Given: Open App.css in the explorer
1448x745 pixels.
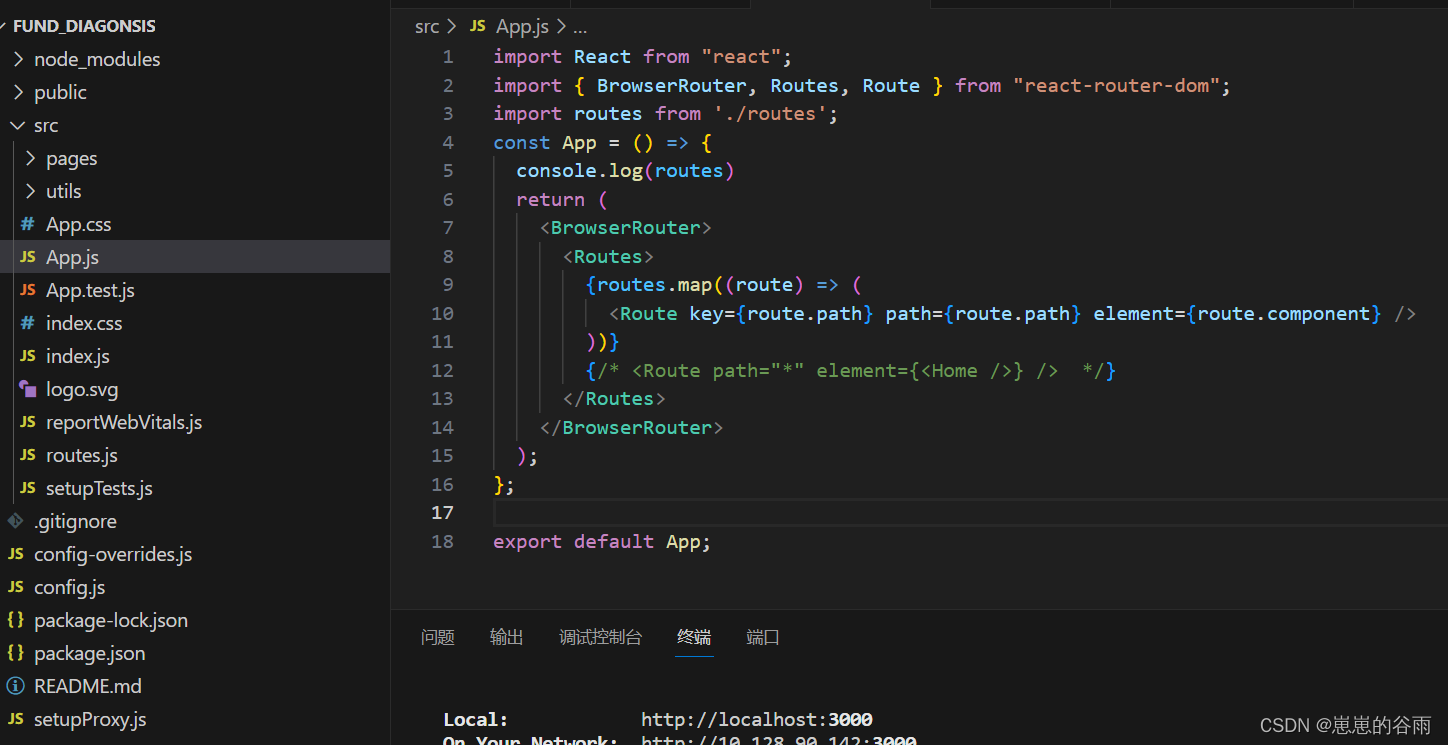Looking at the screenshot, I should click(x=195, y=224).
